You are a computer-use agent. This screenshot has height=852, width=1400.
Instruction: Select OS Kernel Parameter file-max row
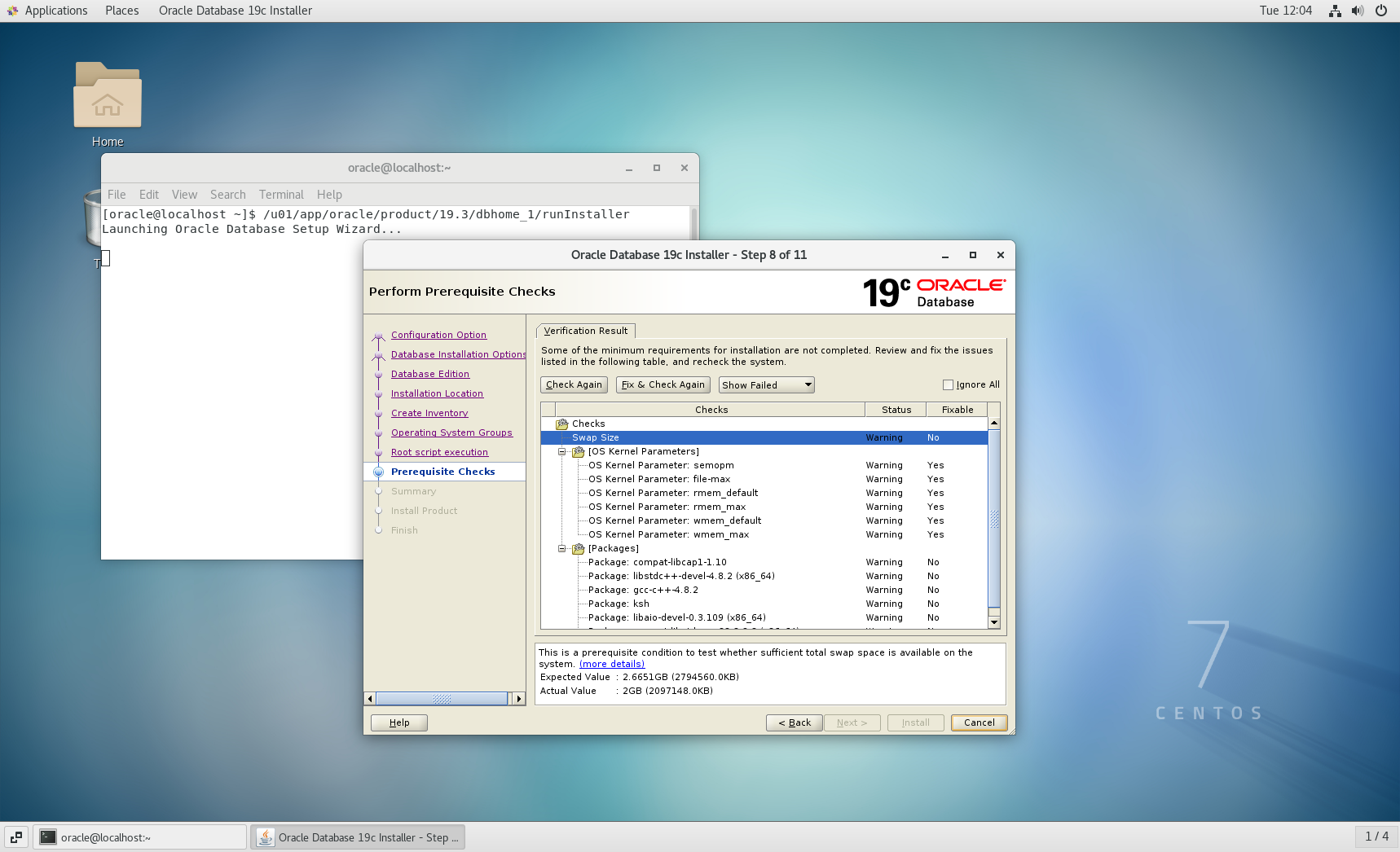tap(764, 479)
